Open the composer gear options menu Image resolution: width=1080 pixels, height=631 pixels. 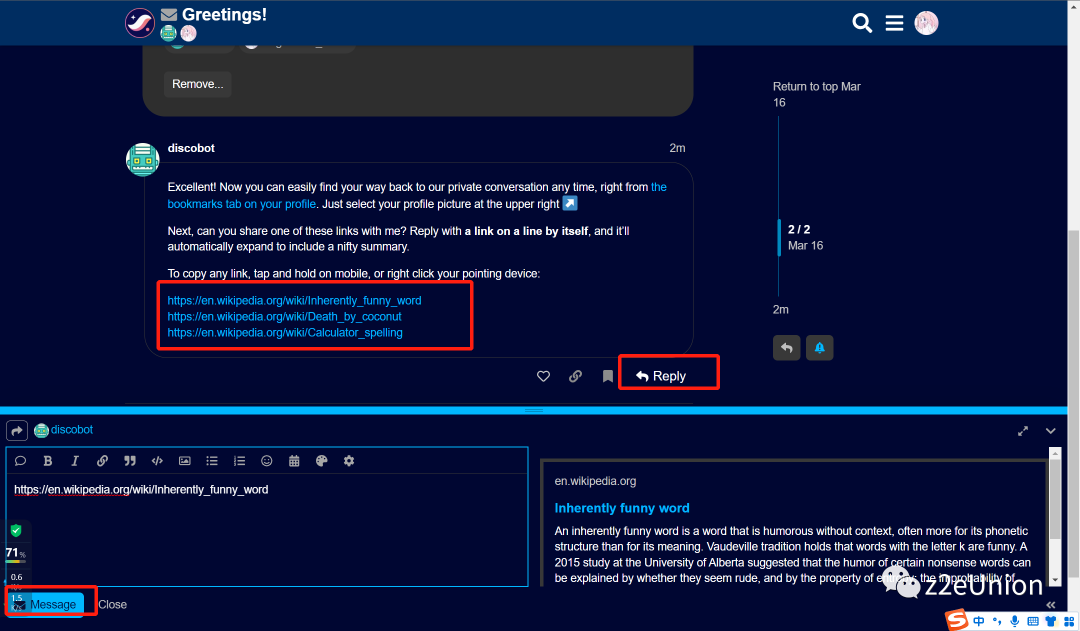pyautogui.click(x=349, y=461)
